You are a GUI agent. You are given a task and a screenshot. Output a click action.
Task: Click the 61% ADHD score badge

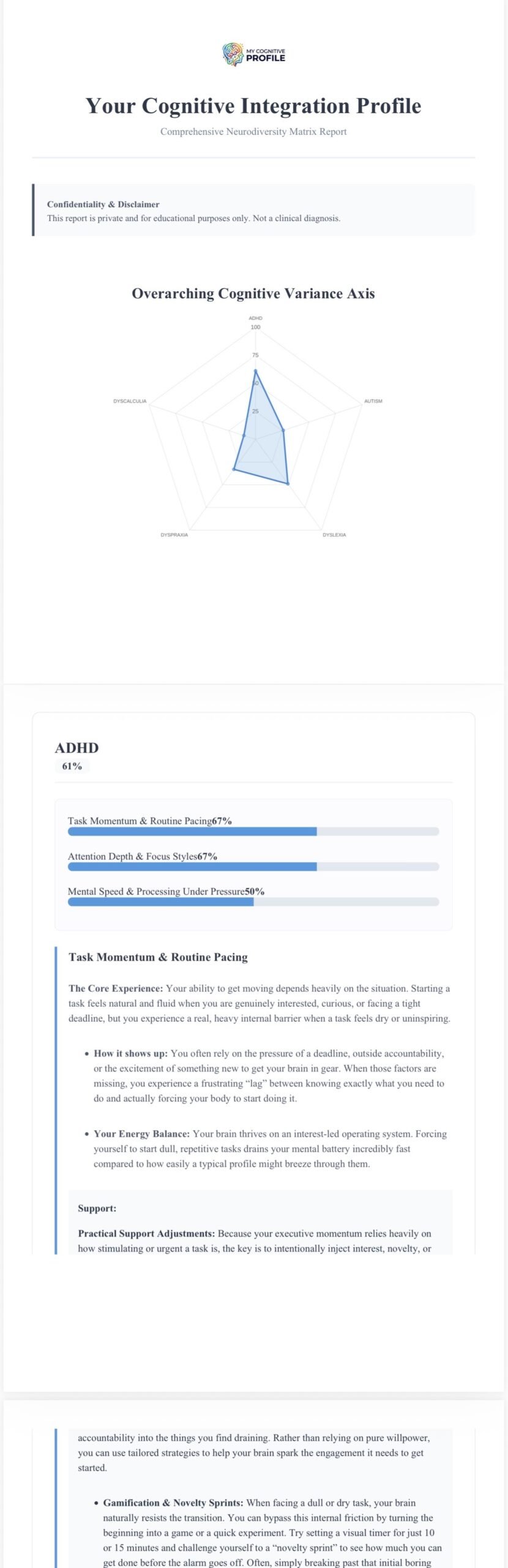[72, 766]
